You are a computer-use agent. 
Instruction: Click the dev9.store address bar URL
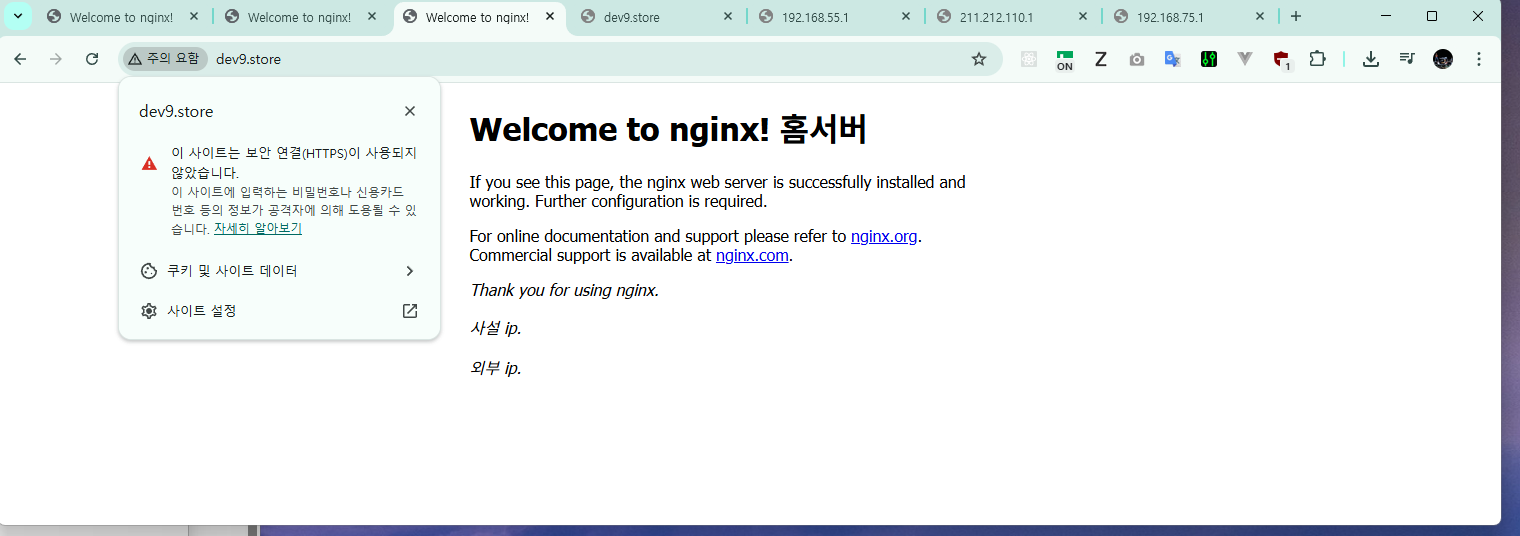pos(248,59)
